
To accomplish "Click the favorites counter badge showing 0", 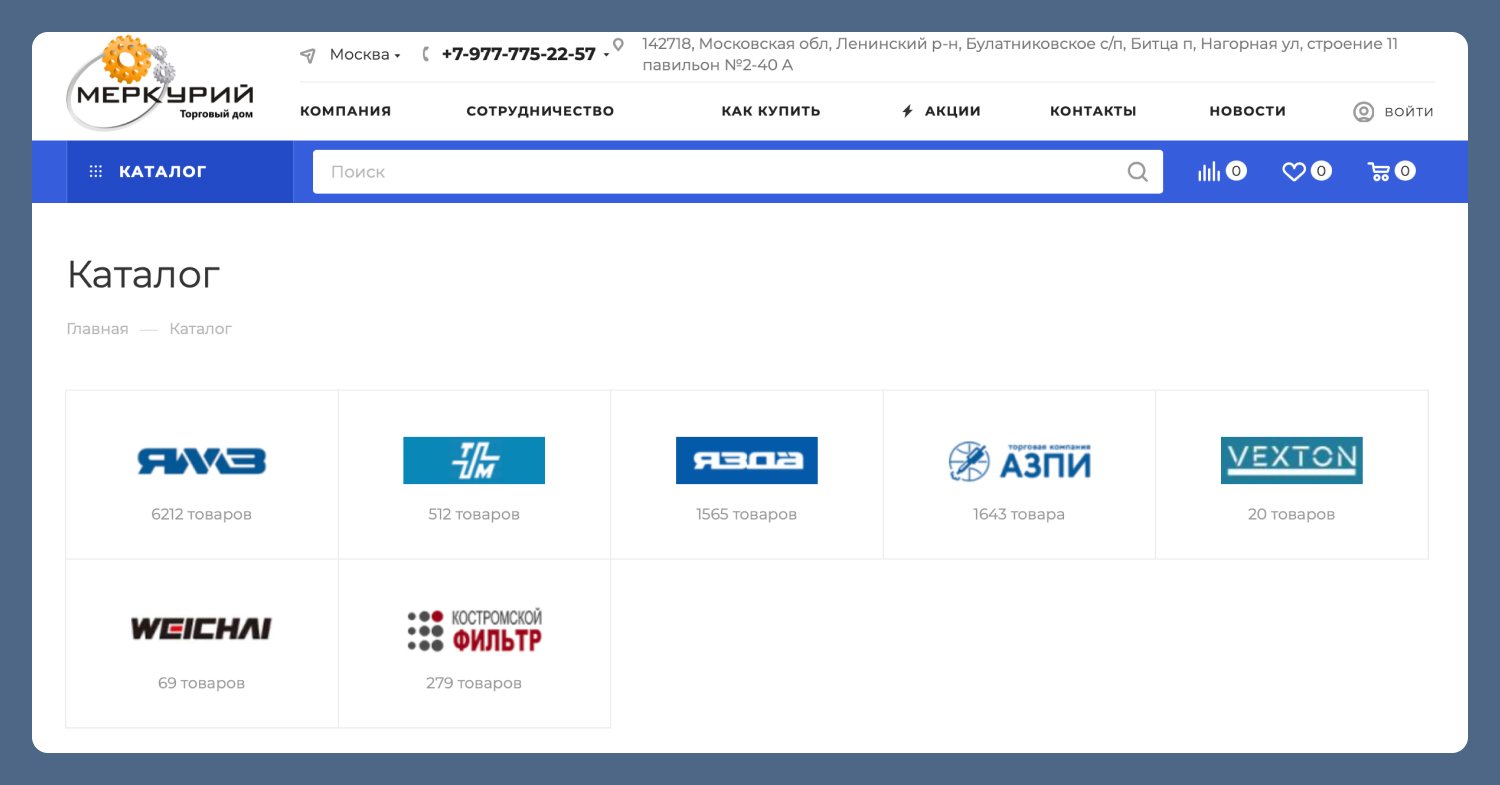I will [x=1321, y=171].
